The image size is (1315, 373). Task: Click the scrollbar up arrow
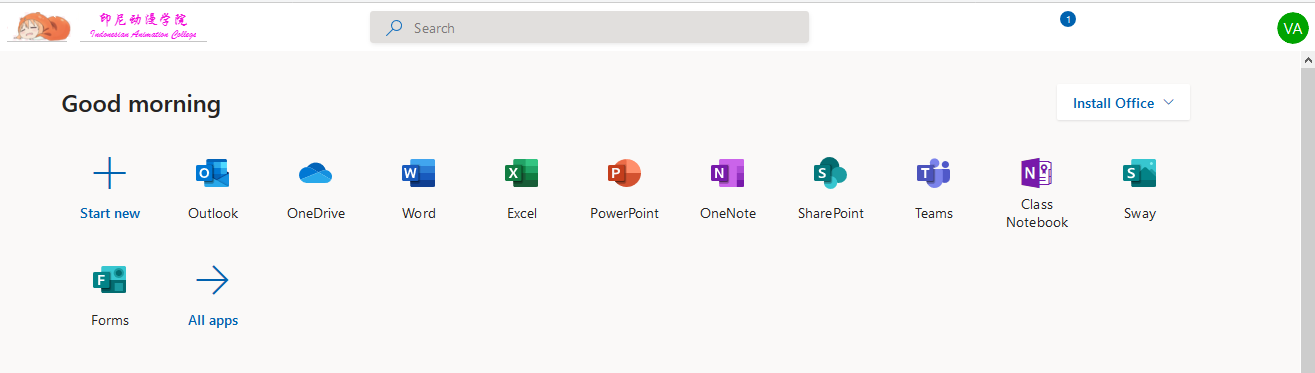(1308, 60)
